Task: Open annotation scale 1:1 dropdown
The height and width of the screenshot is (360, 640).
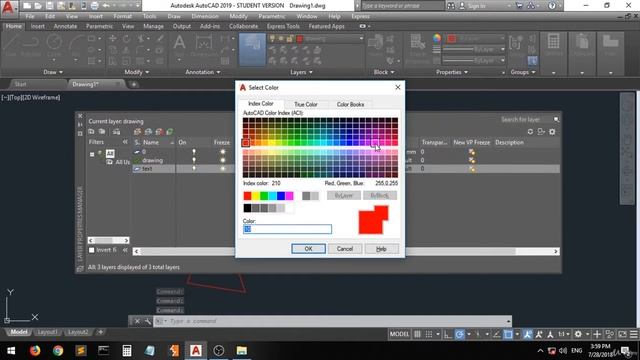Action: [x=564, y=334]
